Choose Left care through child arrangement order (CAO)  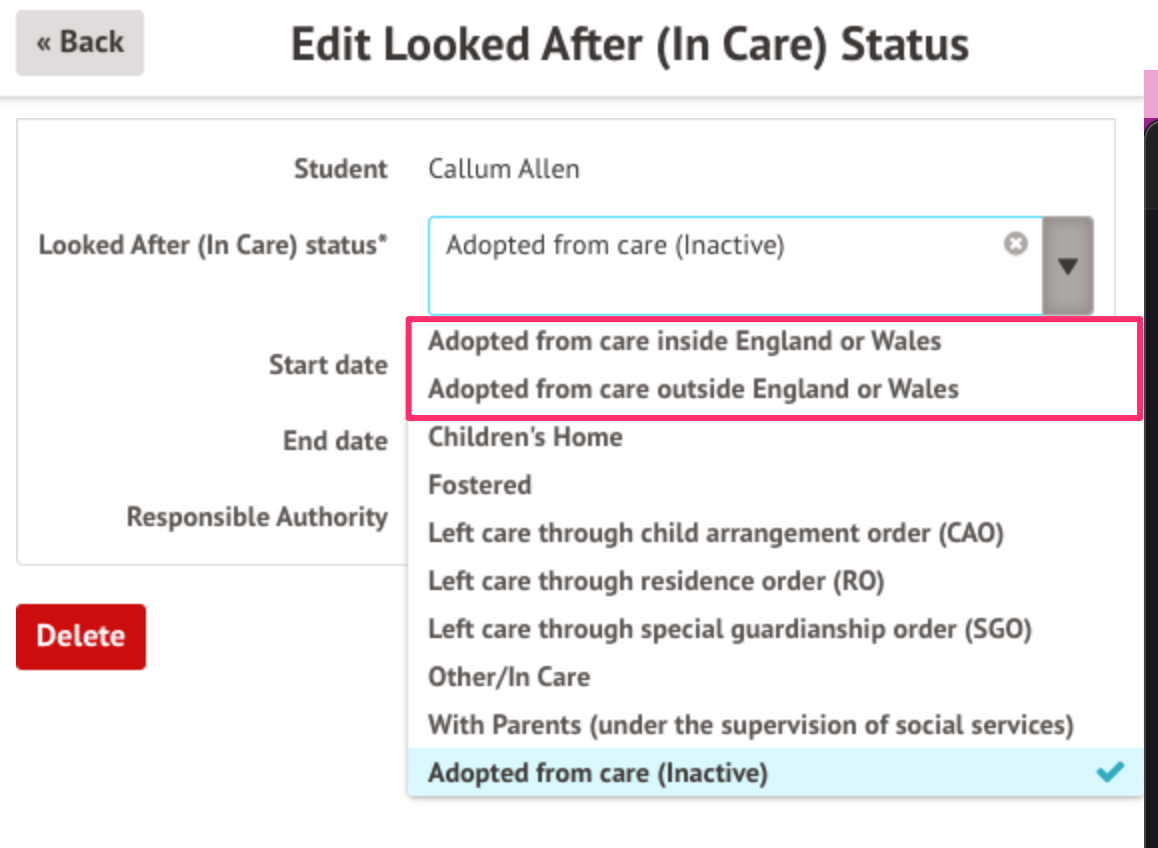[x=715, y=533]
